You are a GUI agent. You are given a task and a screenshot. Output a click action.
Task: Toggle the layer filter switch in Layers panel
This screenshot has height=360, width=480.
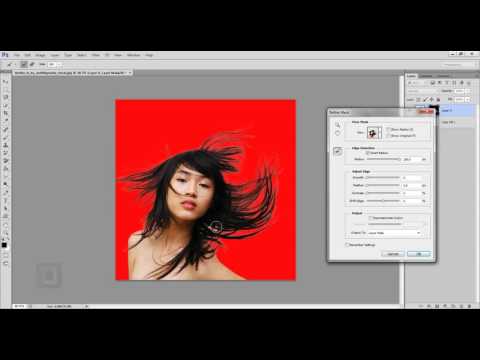pyautogui.click(x=469, y=83)
